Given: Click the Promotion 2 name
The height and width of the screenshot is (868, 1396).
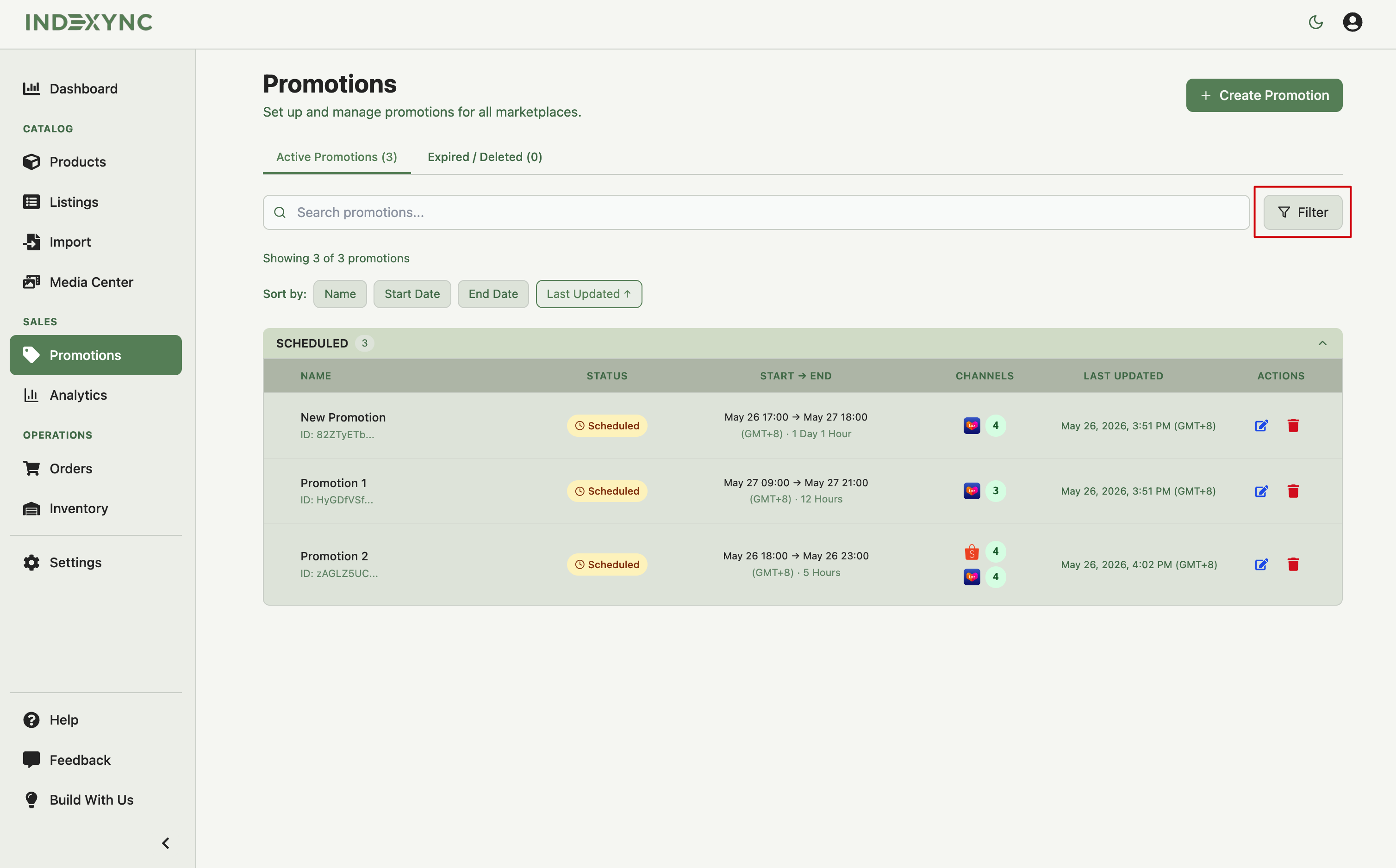Looking at the screenshot, I should (334, 556).
